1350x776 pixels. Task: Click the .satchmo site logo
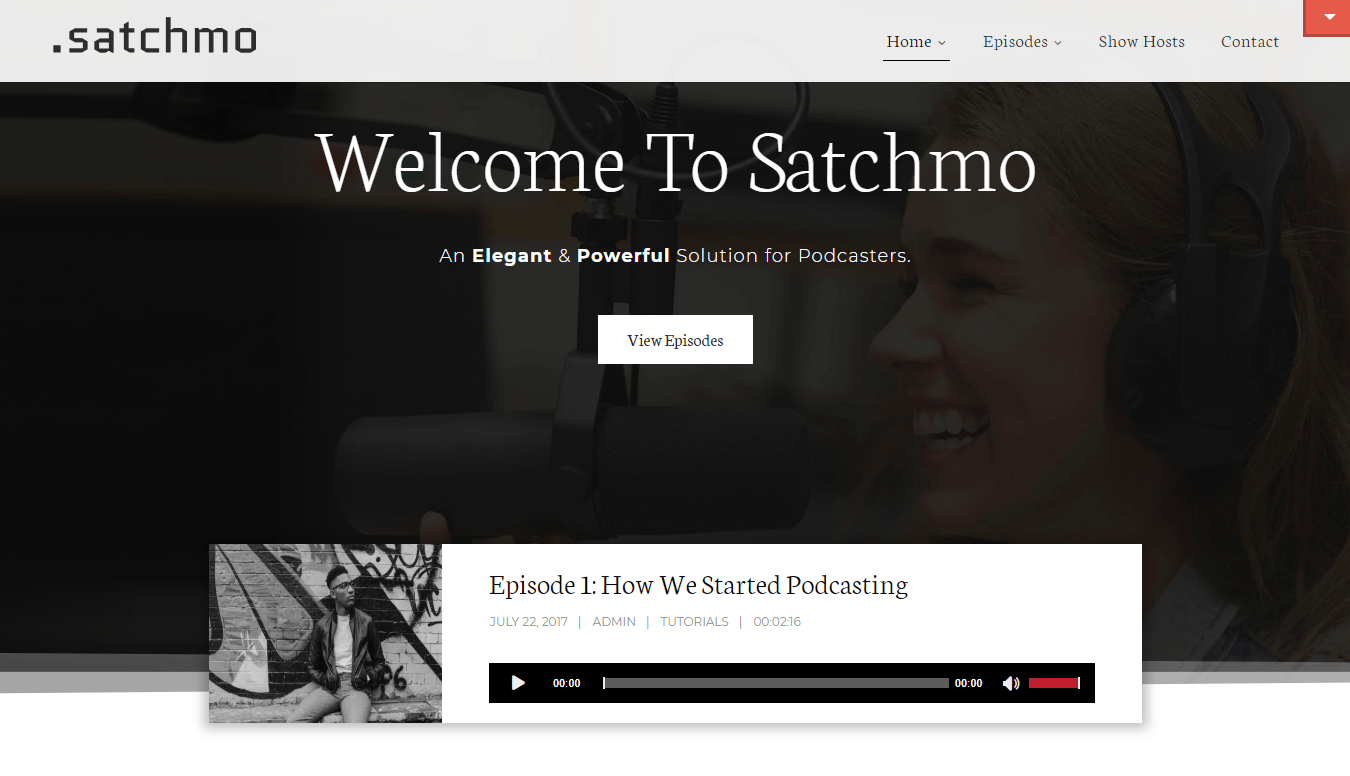[154, 38]
